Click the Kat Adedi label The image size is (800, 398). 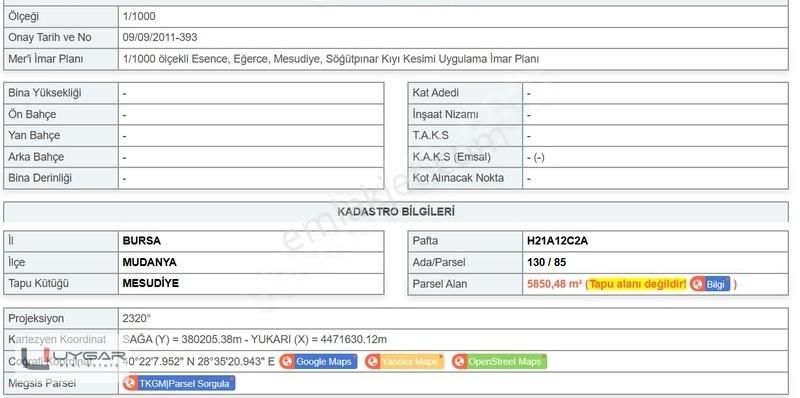[435, 93]
